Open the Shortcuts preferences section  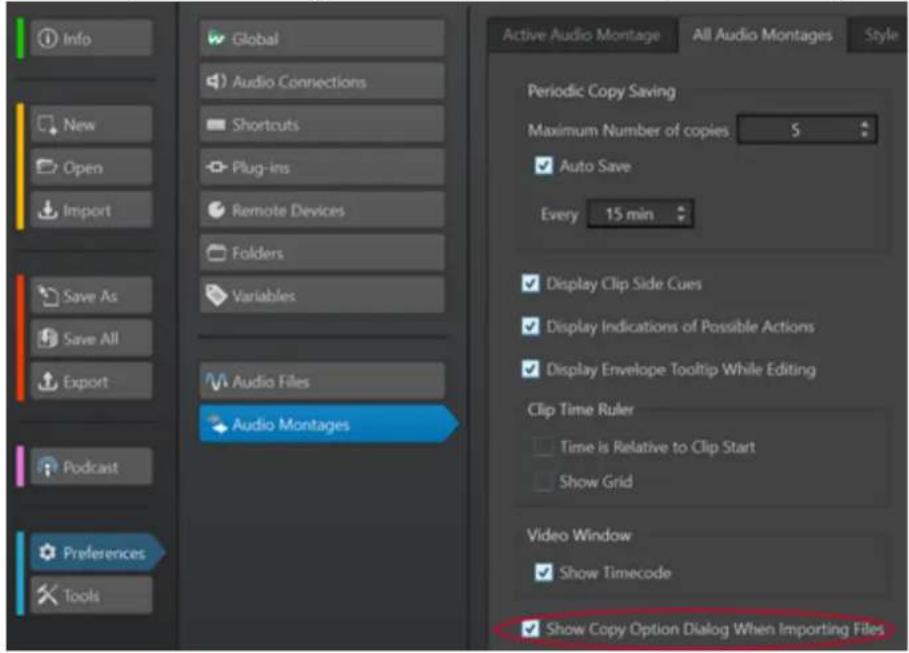[x=322, y=124]
